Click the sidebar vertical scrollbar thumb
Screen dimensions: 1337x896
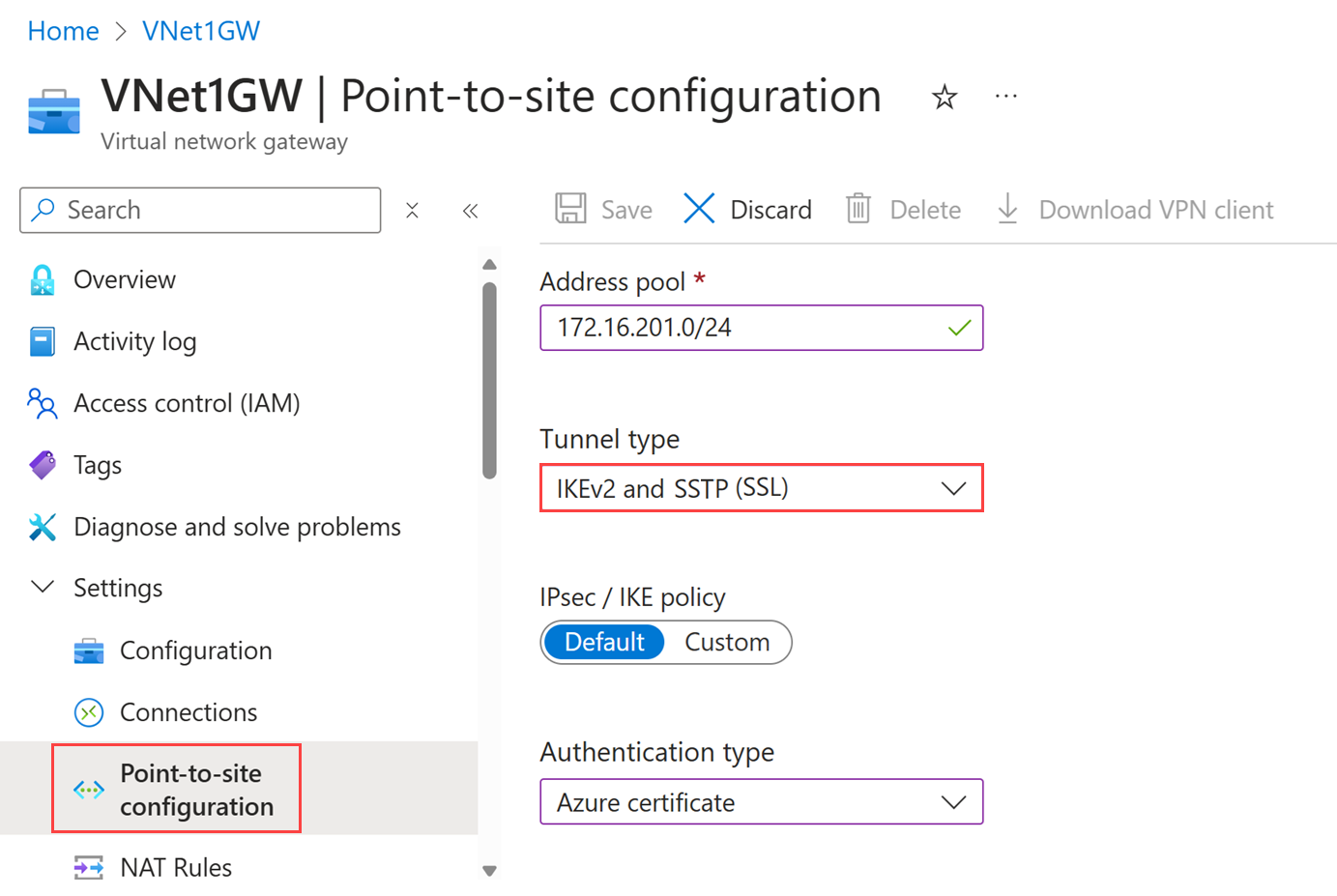point(490,379)
